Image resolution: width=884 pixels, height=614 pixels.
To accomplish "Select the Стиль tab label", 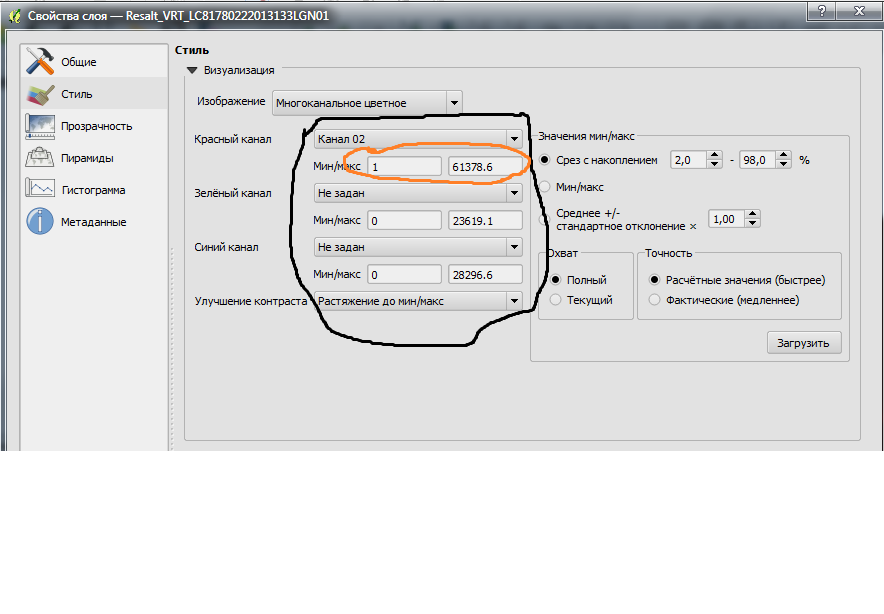I will click(x=77, y=94).
